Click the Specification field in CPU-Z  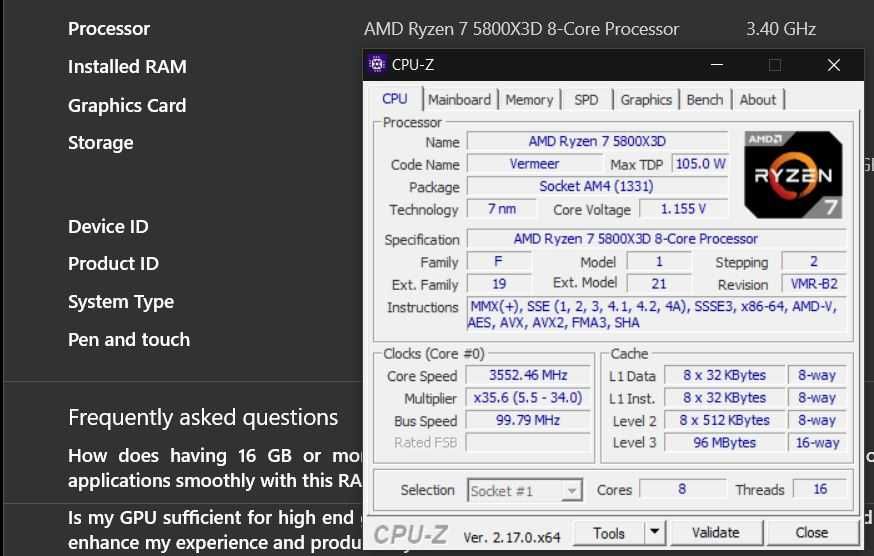(657, 239)
